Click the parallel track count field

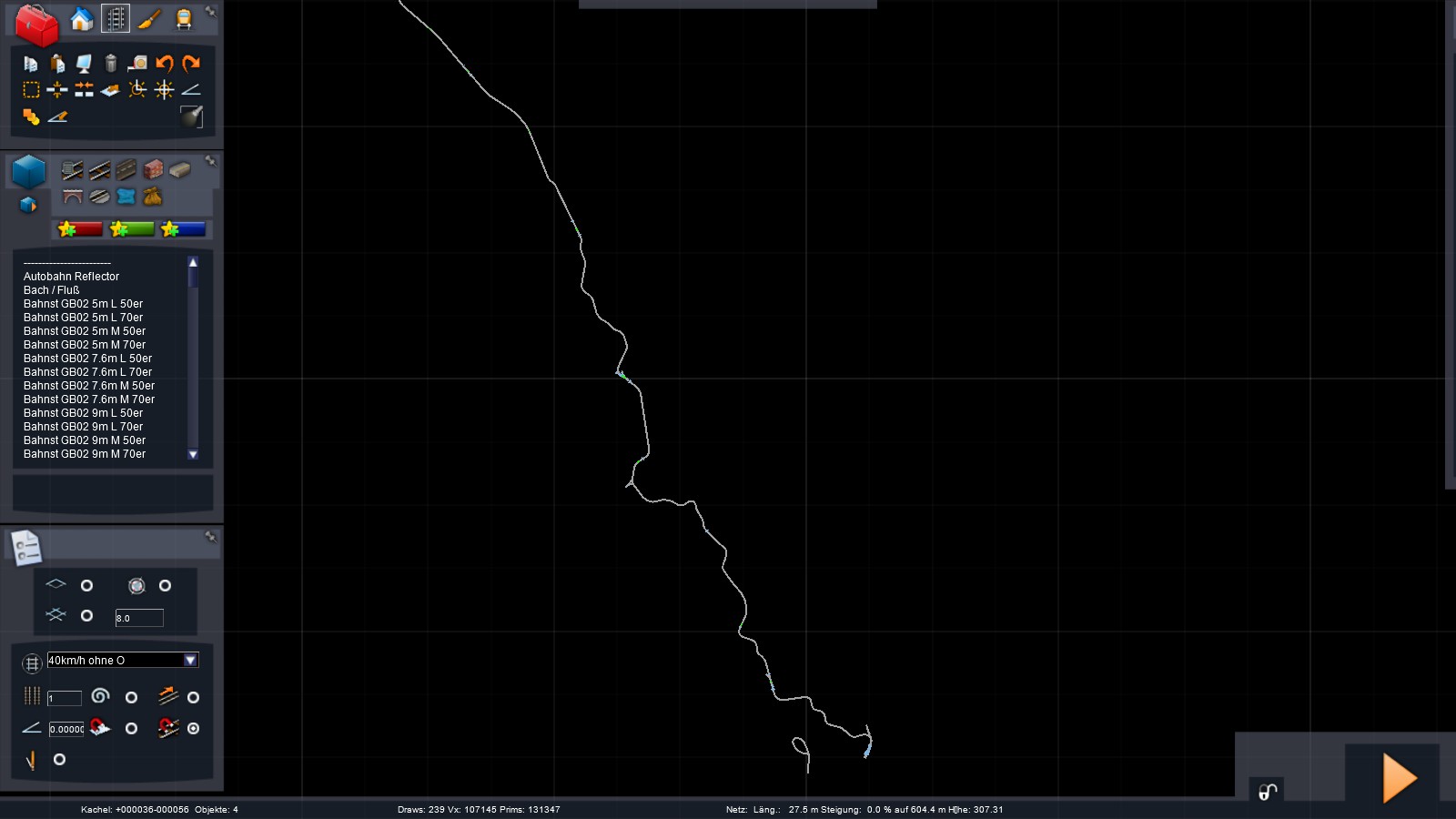click(64, 698)
